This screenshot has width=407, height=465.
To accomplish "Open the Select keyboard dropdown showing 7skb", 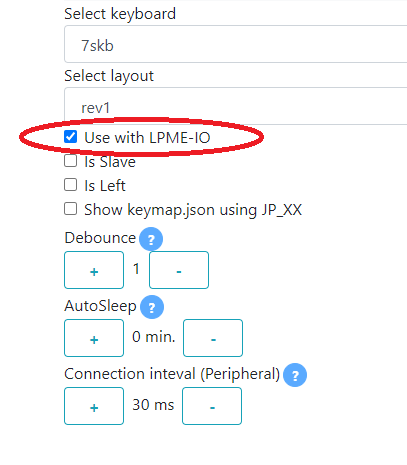I will 236,44.
